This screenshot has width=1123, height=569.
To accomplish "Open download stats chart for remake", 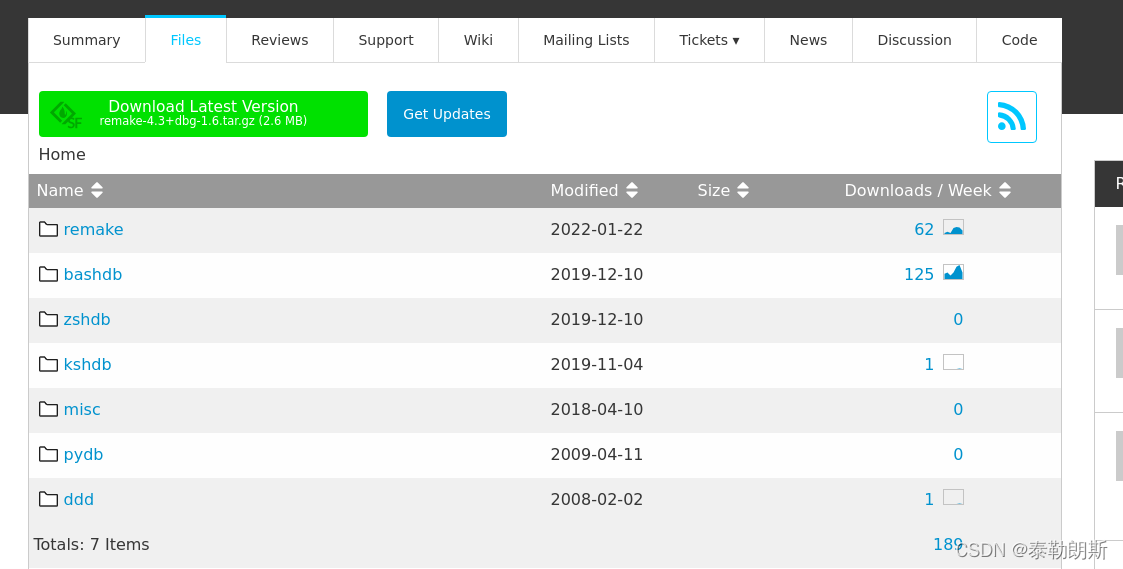I will [953, 228].
